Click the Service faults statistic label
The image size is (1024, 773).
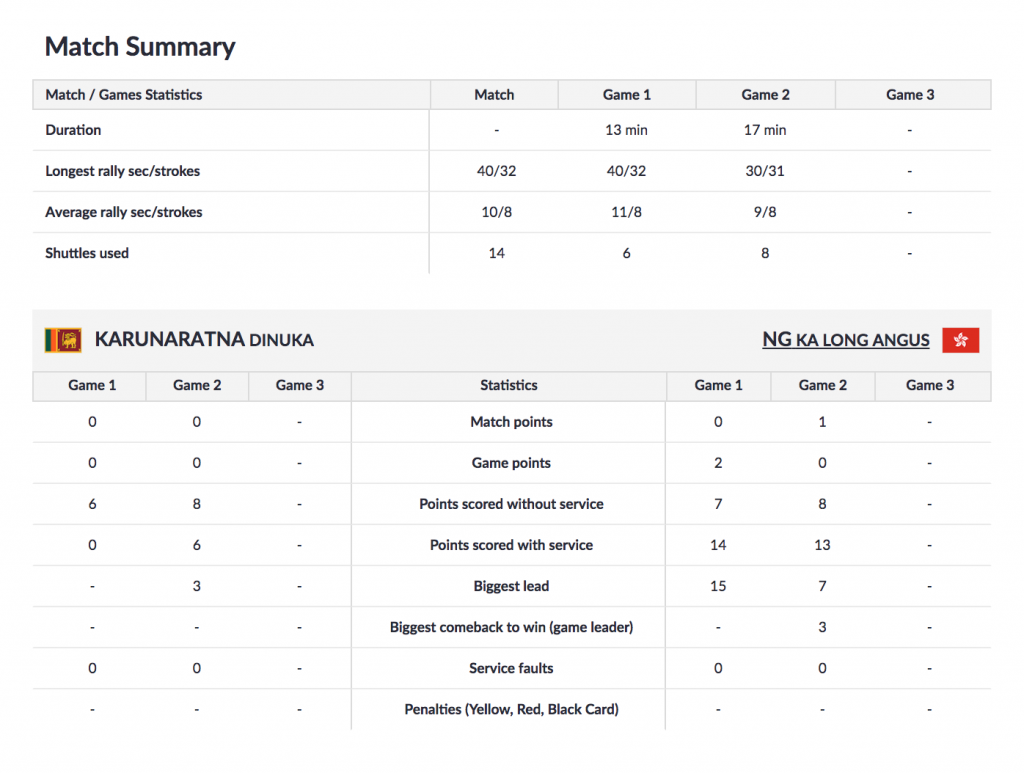(511, 669)
